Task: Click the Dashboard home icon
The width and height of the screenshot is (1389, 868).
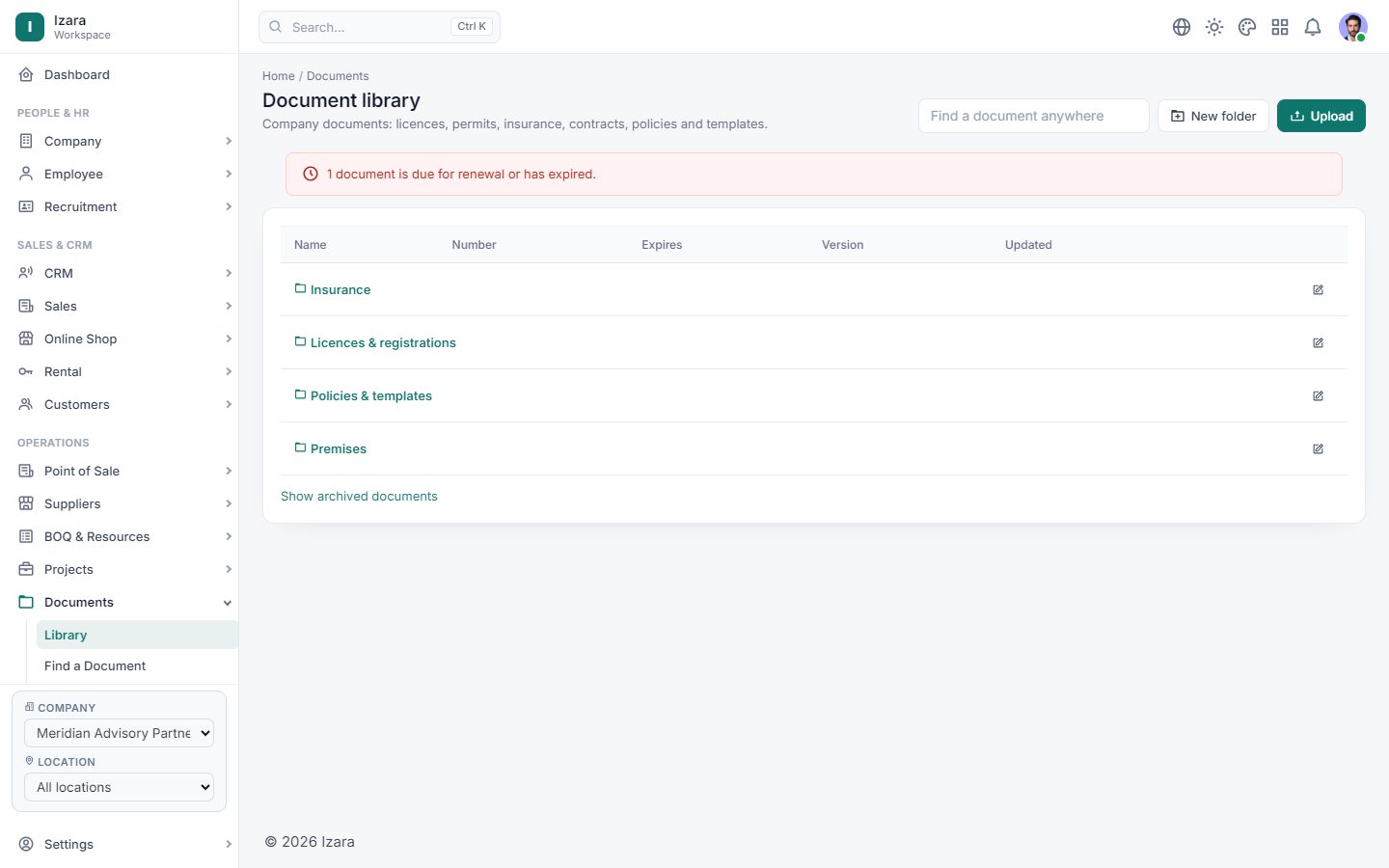Action: [26, 74]
